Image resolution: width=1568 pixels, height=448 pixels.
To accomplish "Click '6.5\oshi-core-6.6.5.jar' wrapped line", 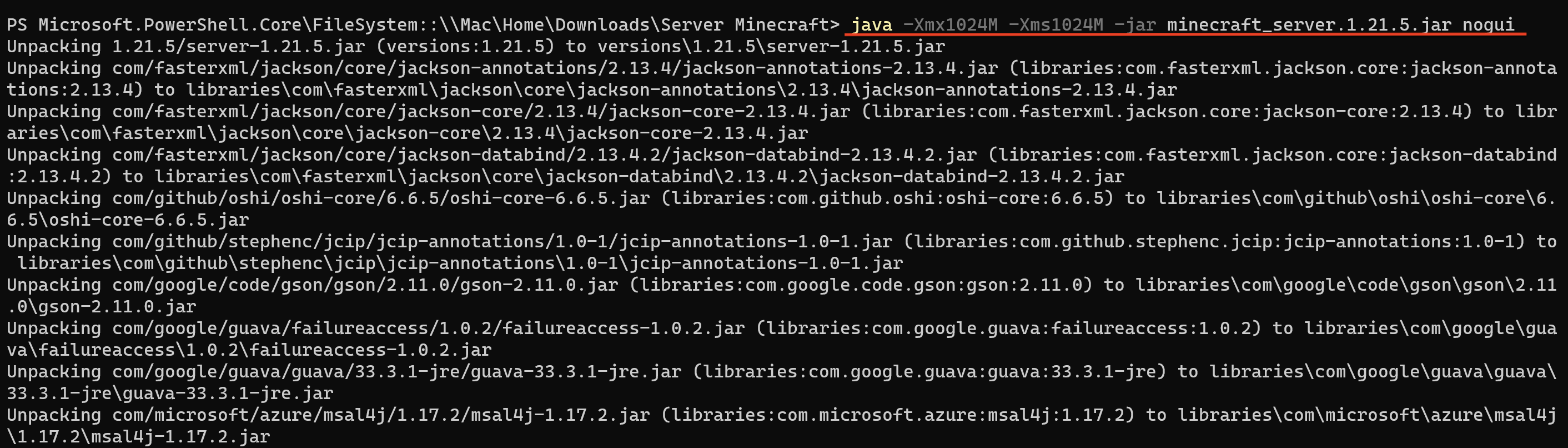I will 128,220.
